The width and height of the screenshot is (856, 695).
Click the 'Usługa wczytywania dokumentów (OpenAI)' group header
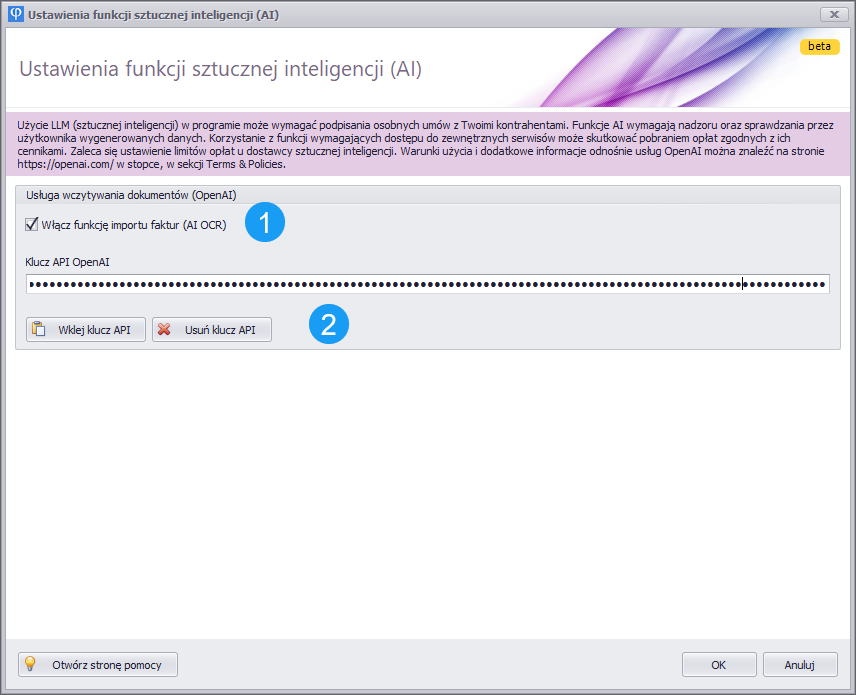click(131, 195)
